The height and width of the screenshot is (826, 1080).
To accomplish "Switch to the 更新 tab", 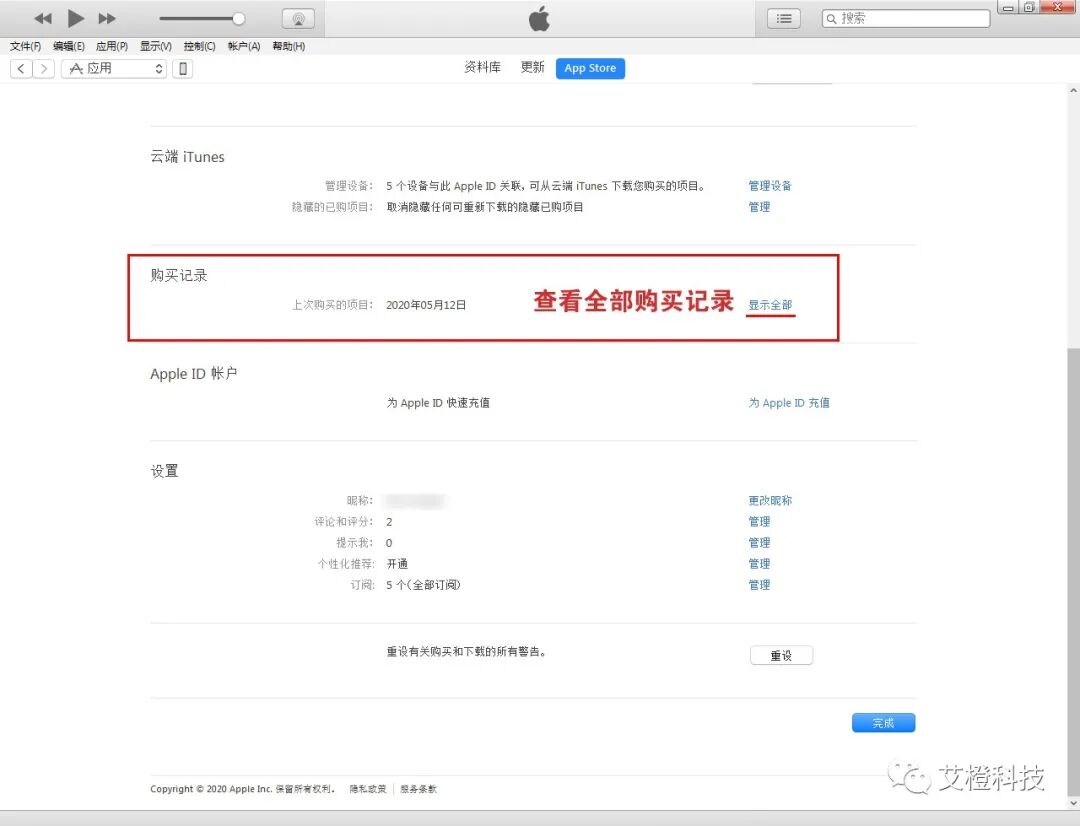I will (532, 68).
